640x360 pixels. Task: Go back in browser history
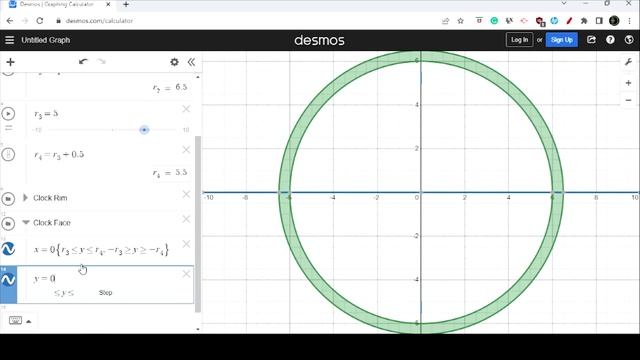[10, 21]
